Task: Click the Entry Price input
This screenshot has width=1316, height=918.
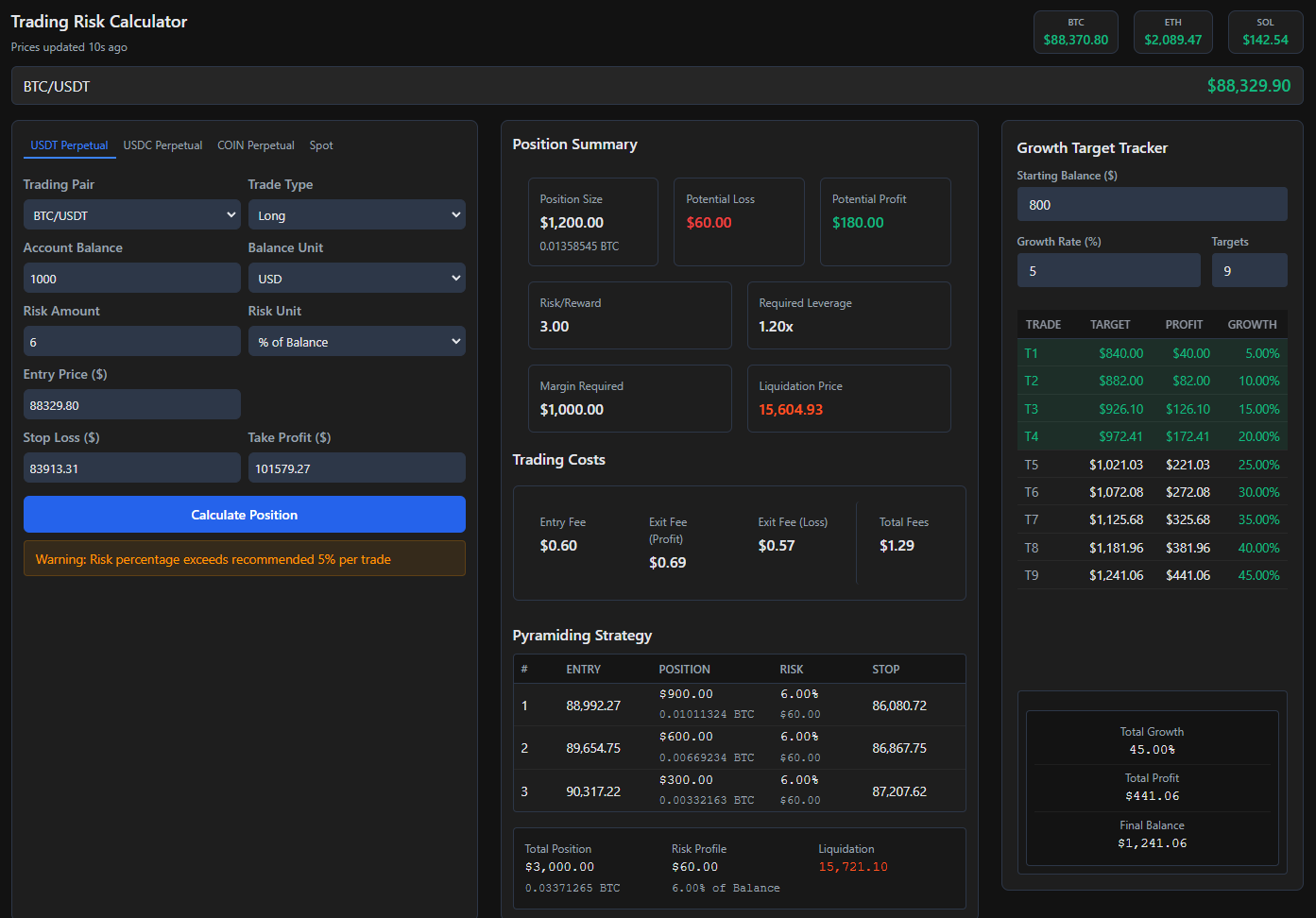Action: coord(132,405)
